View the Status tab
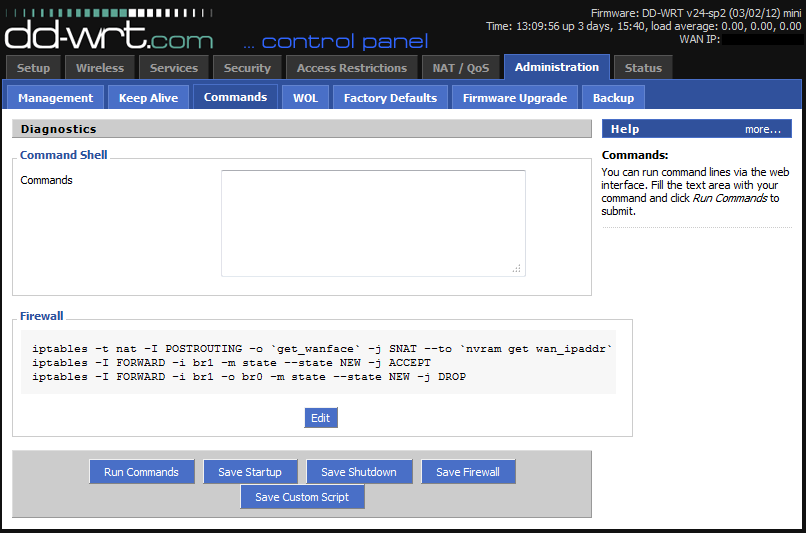The width and height of the screenshot is (806, 533). pyautogui.click(x=643, y=68)
